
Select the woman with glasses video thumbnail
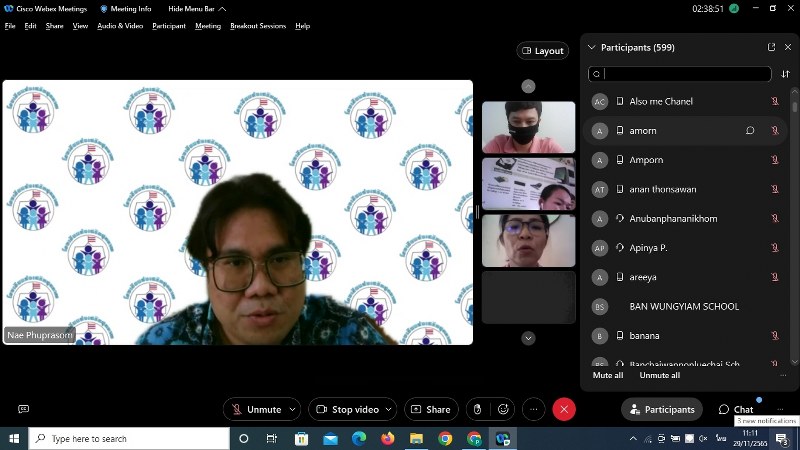coord(529,240)
